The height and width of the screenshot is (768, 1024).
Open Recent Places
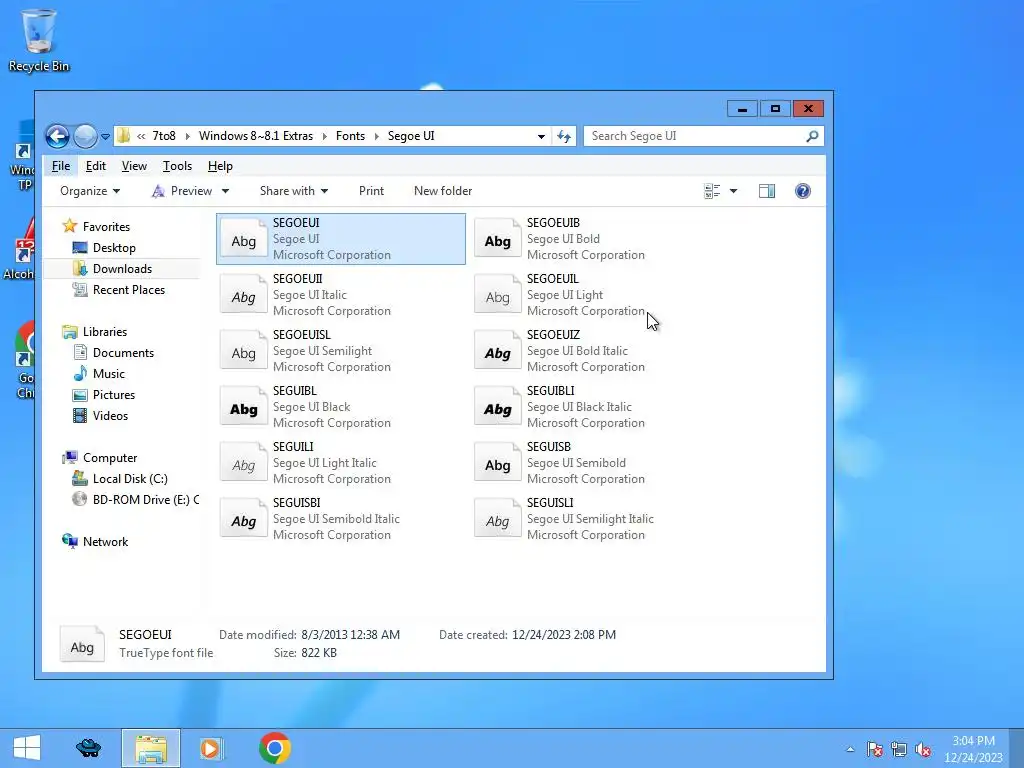pyautogui.click(x=119, y=289)
